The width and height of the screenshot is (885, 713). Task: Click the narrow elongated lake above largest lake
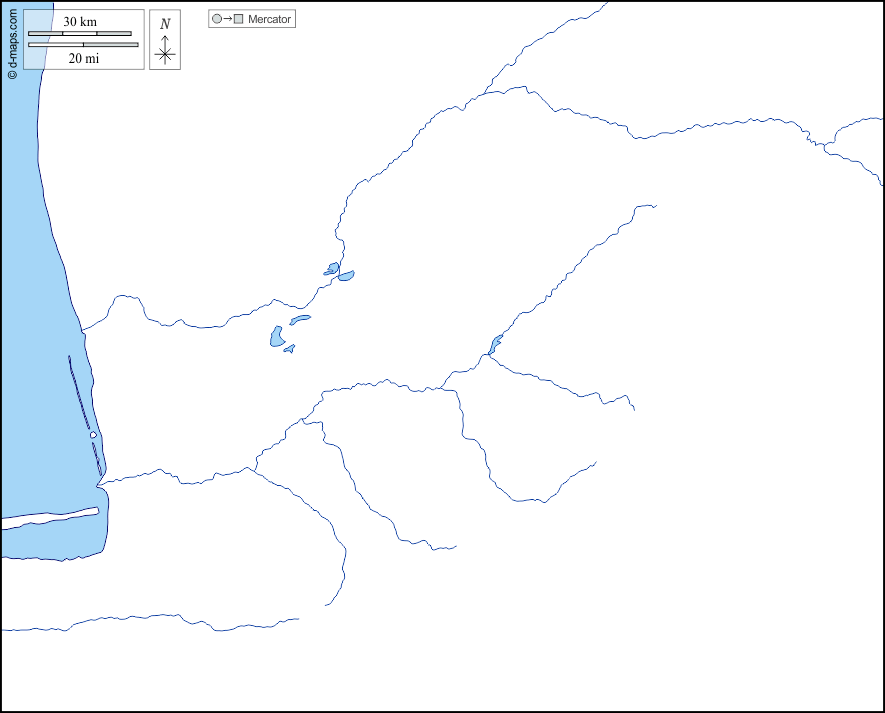pos(300,320)
